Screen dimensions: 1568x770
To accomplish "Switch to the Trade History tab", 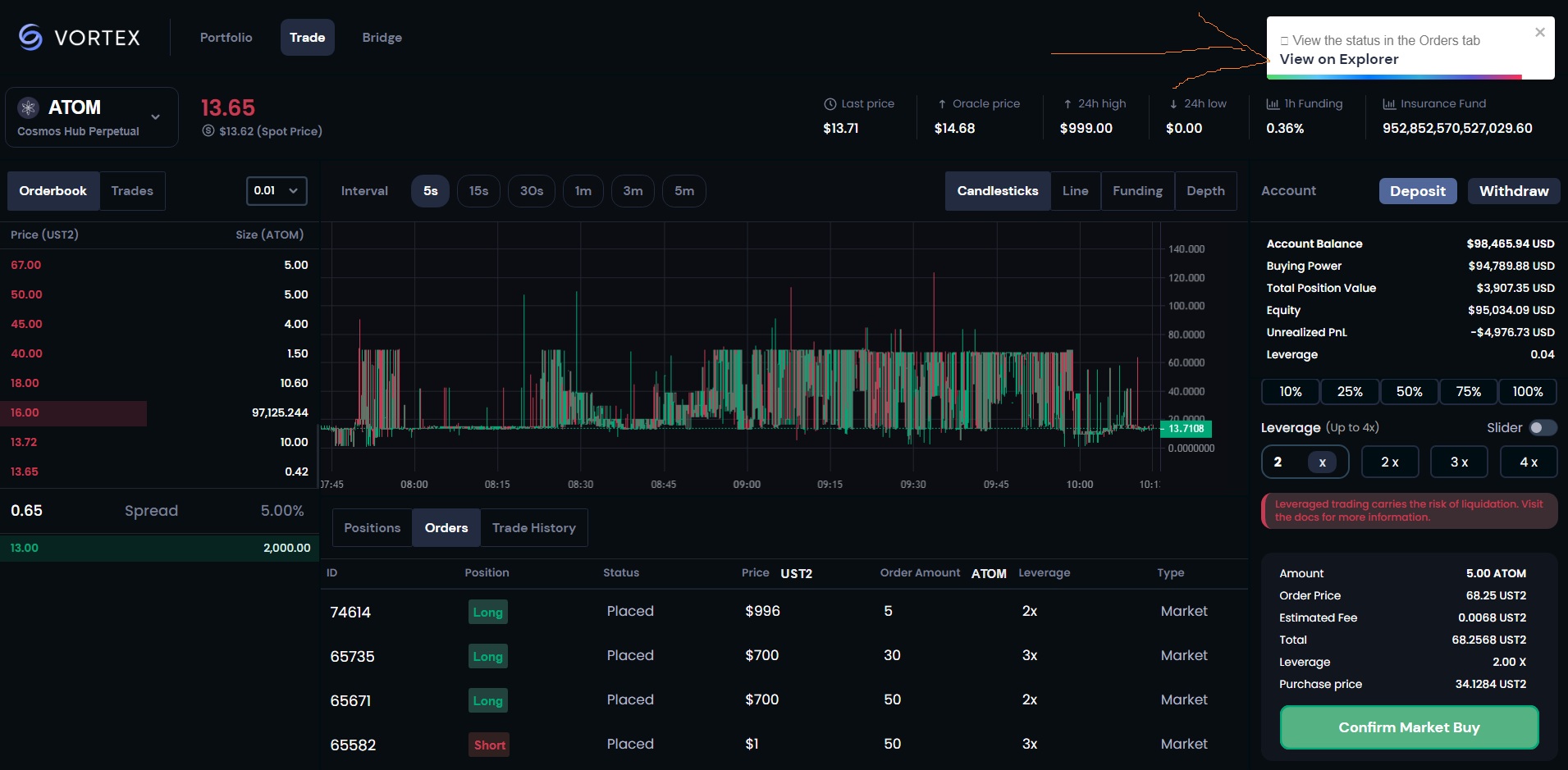I will click(533, 528).
